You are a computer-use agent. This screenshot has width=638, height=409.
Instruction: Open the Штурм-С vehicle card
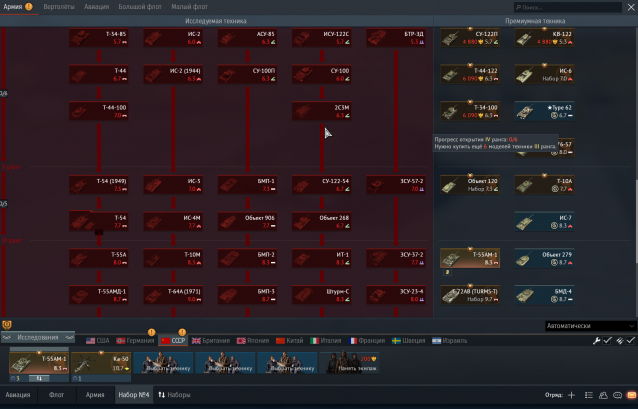[x=321, y=295]
